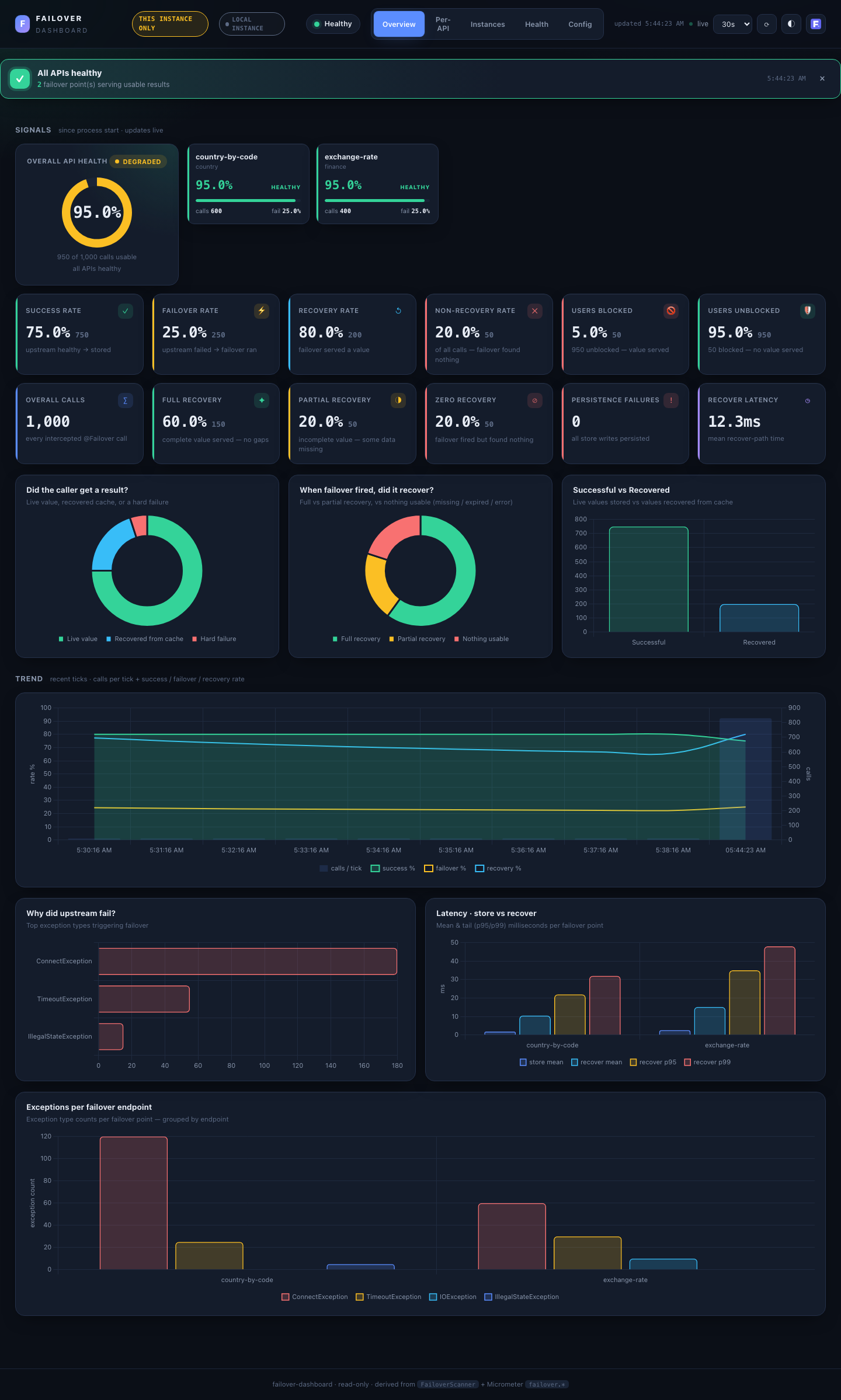Click the Recovery Rate refresh icon
The height and width of the screenshot is (1400, 841).
[x=398, y=311]
